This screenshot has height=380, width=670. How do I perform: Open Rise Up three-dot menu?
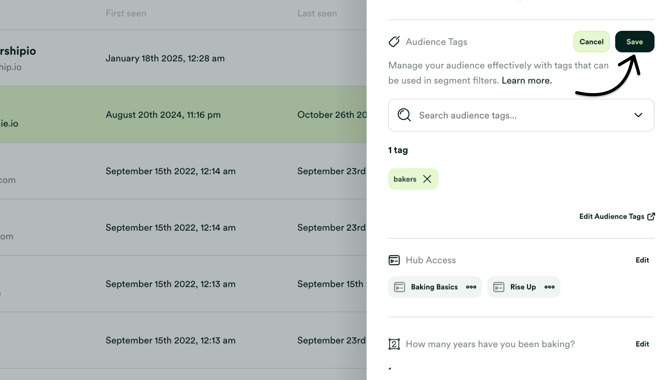550,287
